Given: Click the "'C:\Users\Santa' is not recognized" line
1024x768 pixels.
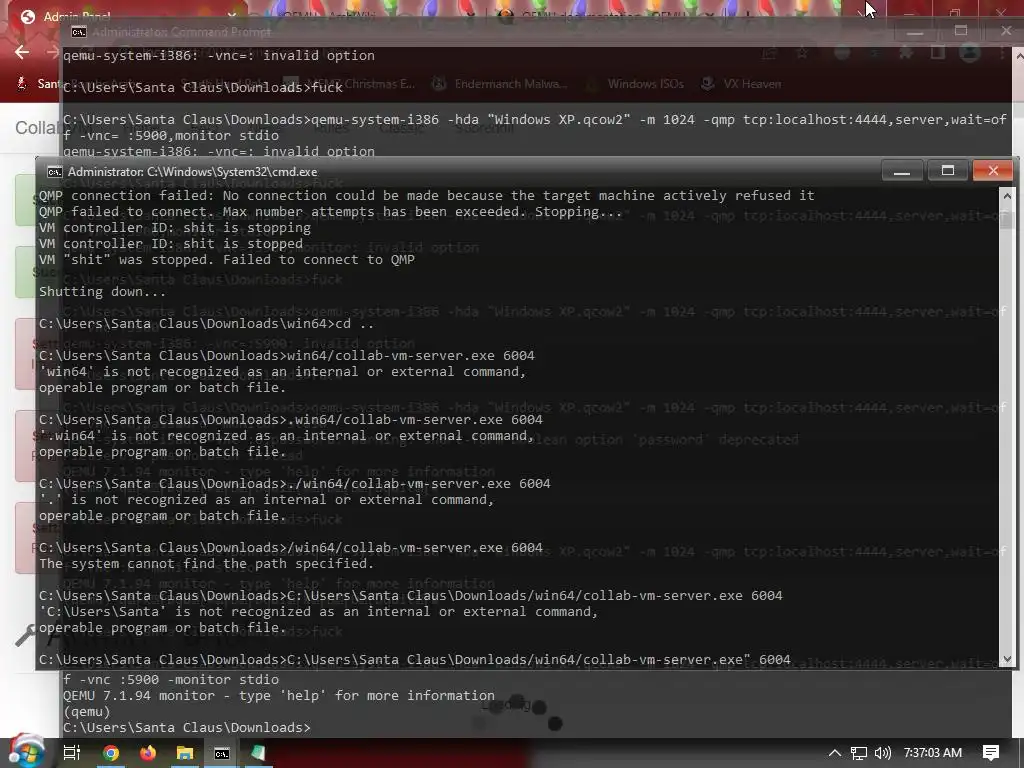Looking at the screenshot, I should [319, 611].
